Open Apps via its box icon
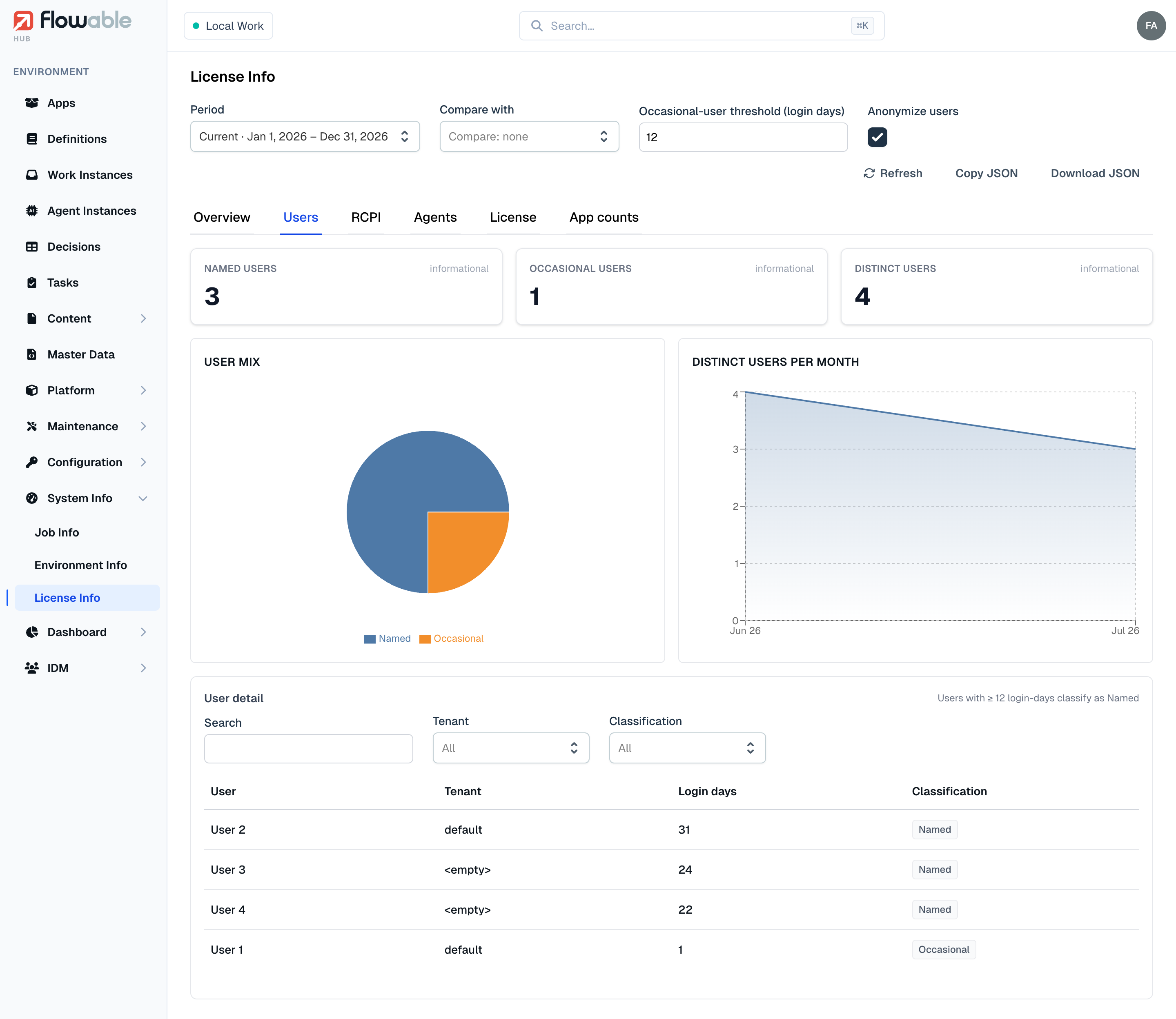 click(32, 103)
